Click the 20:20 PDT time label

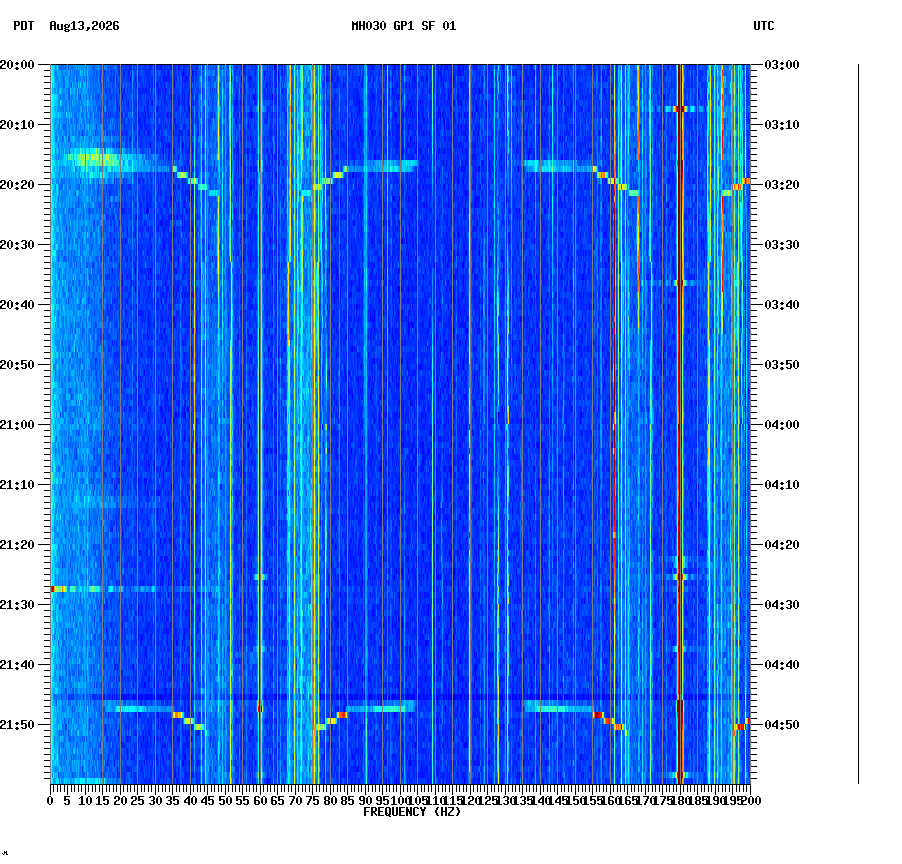coord(17,185)
